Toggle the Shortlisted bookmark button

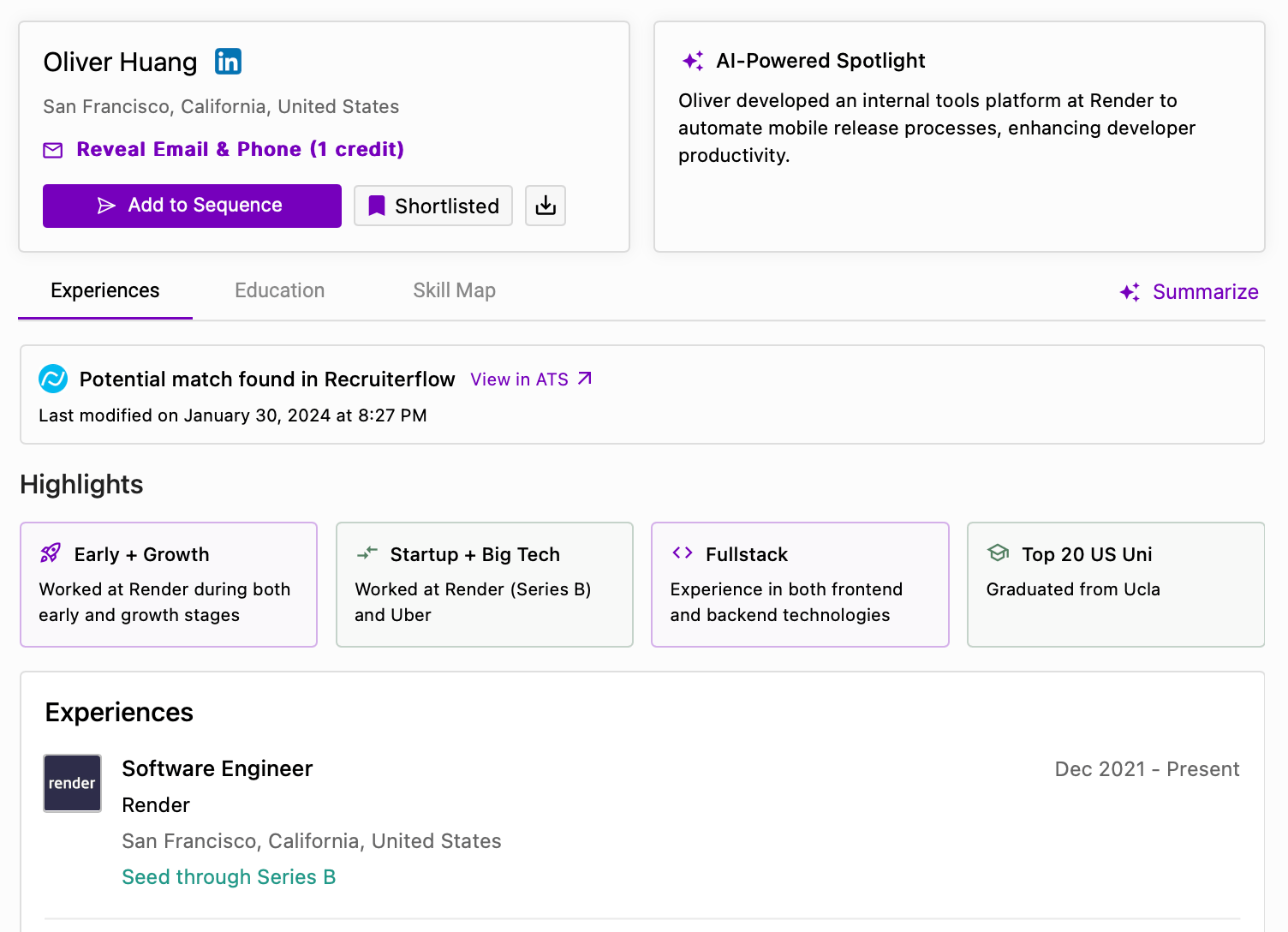(433, 206)
